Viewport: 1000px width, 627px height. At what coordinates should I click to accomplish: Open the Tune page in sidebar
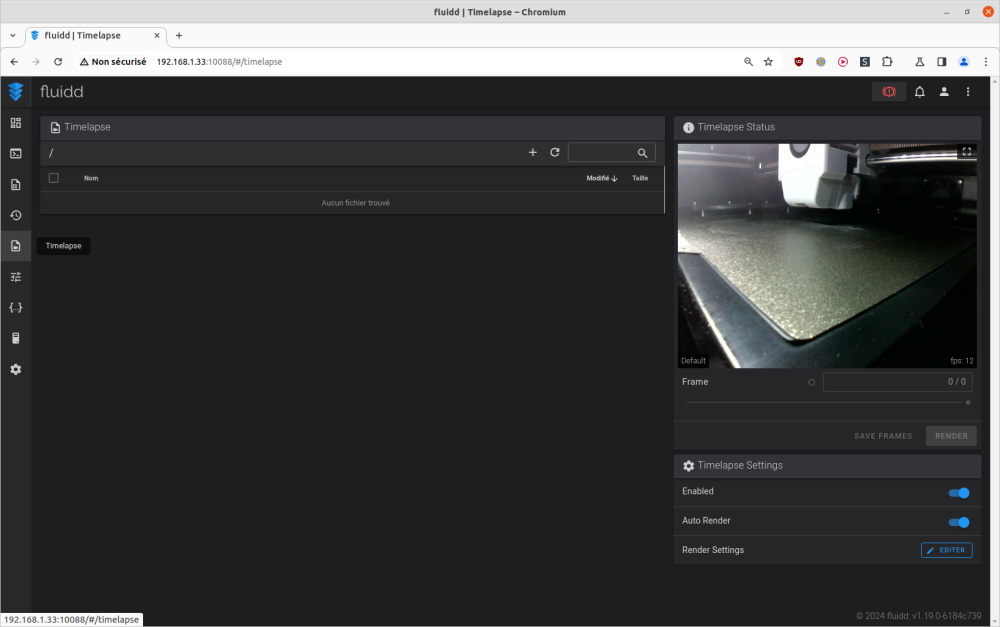coord(16,277)
